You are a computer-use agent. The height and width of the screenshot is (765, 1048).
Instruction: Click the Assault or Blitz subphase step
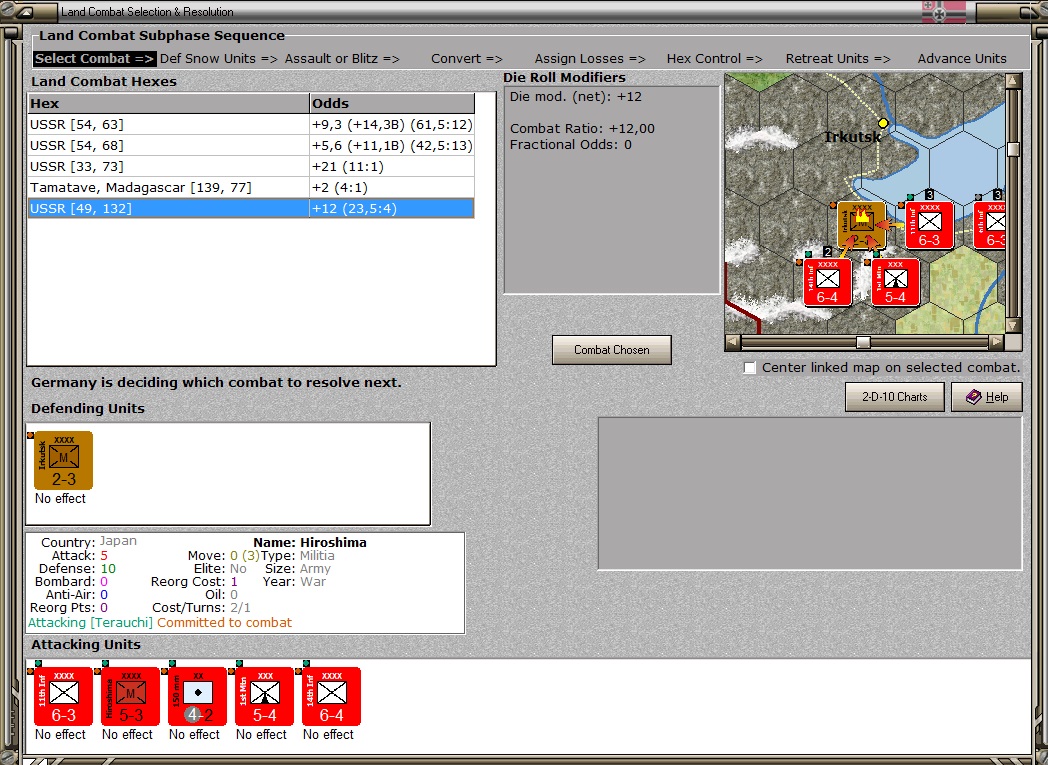pos(342,59)
